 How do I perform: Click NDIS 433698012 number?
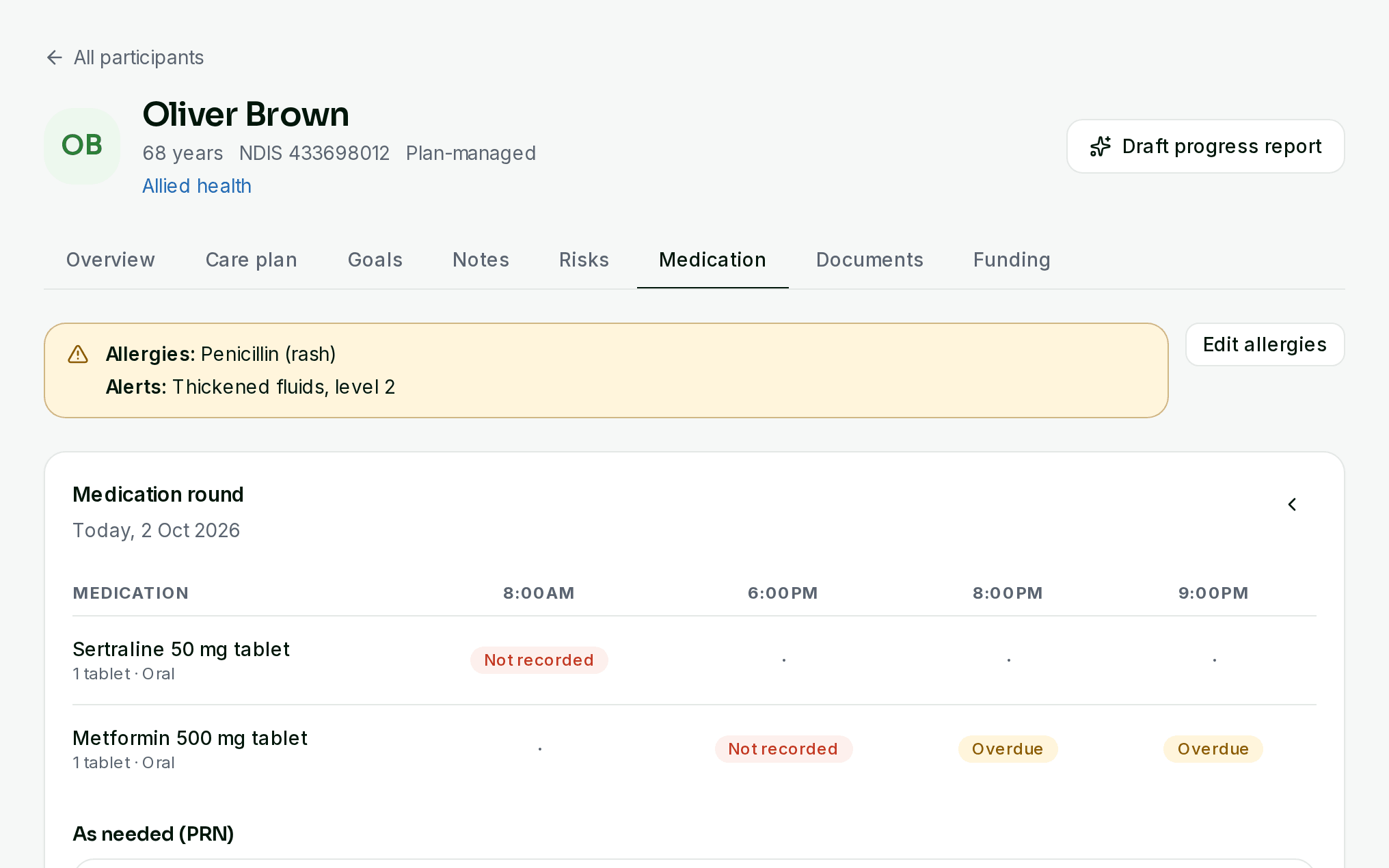(314, 153)
